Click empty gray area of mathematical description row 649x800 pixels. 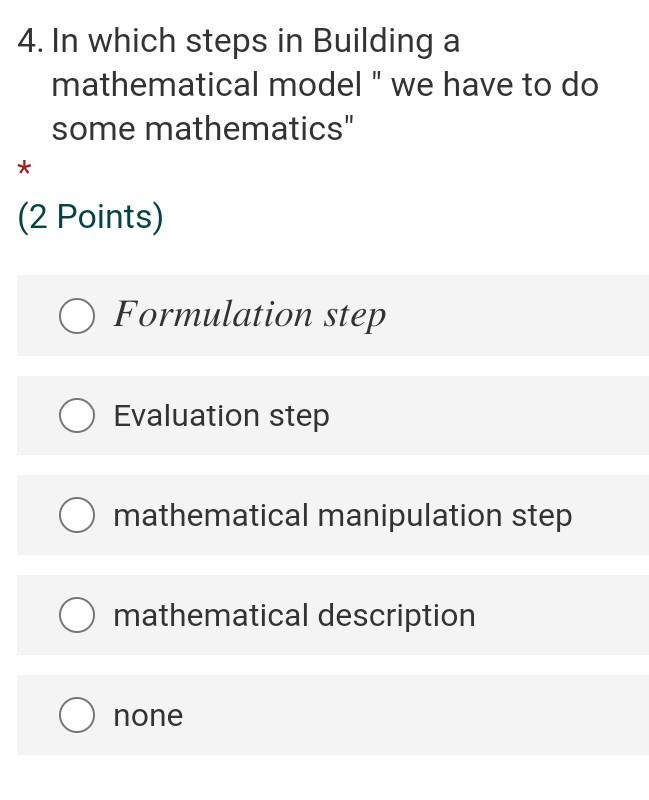pyautogui.click(x=561, y=615)
